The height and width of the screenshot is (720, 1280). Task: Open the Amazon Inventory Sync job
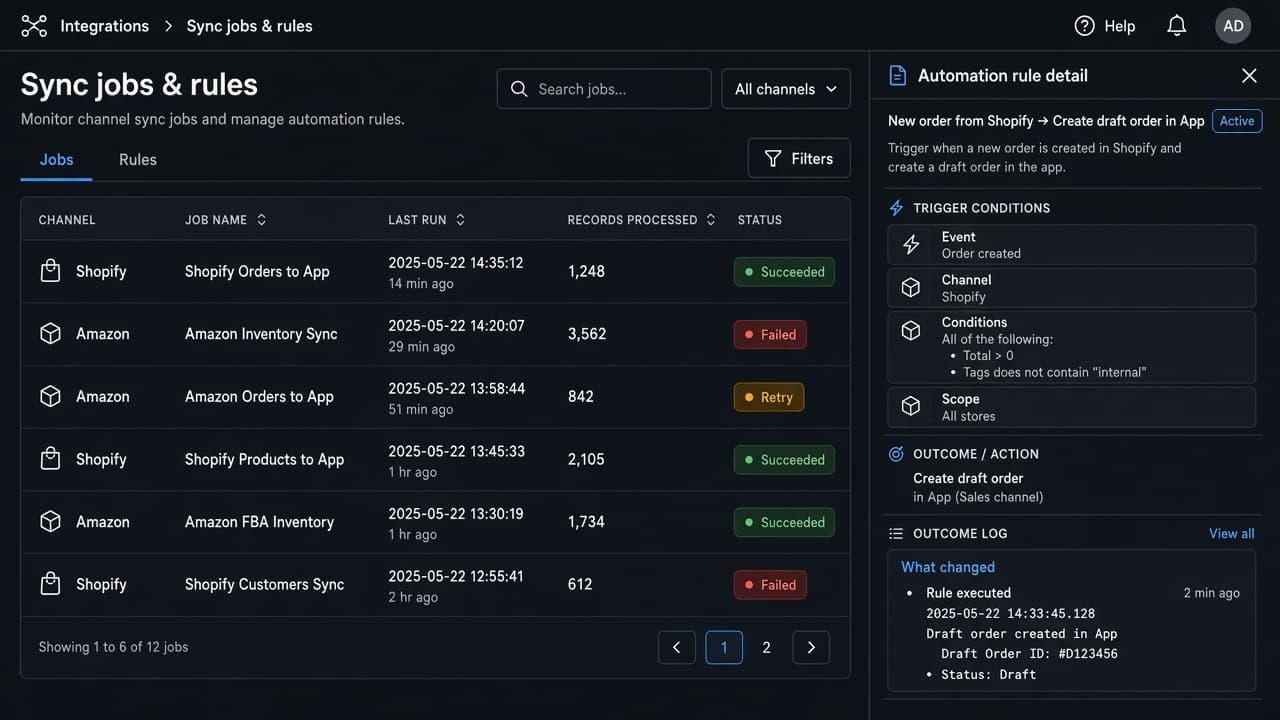pos(261,334)
